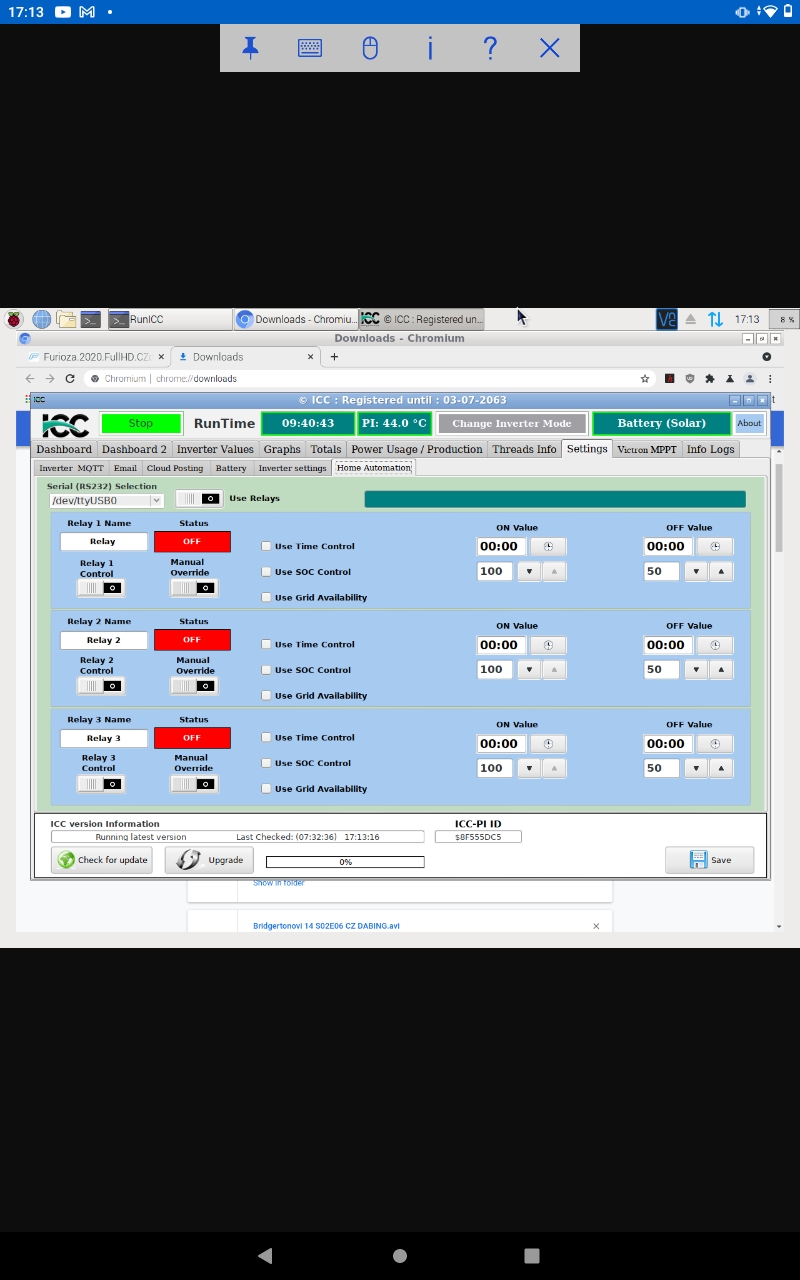800x1280 pixels.
Task: Open the Relay 2 ON time clock picker
Action: 548,645
